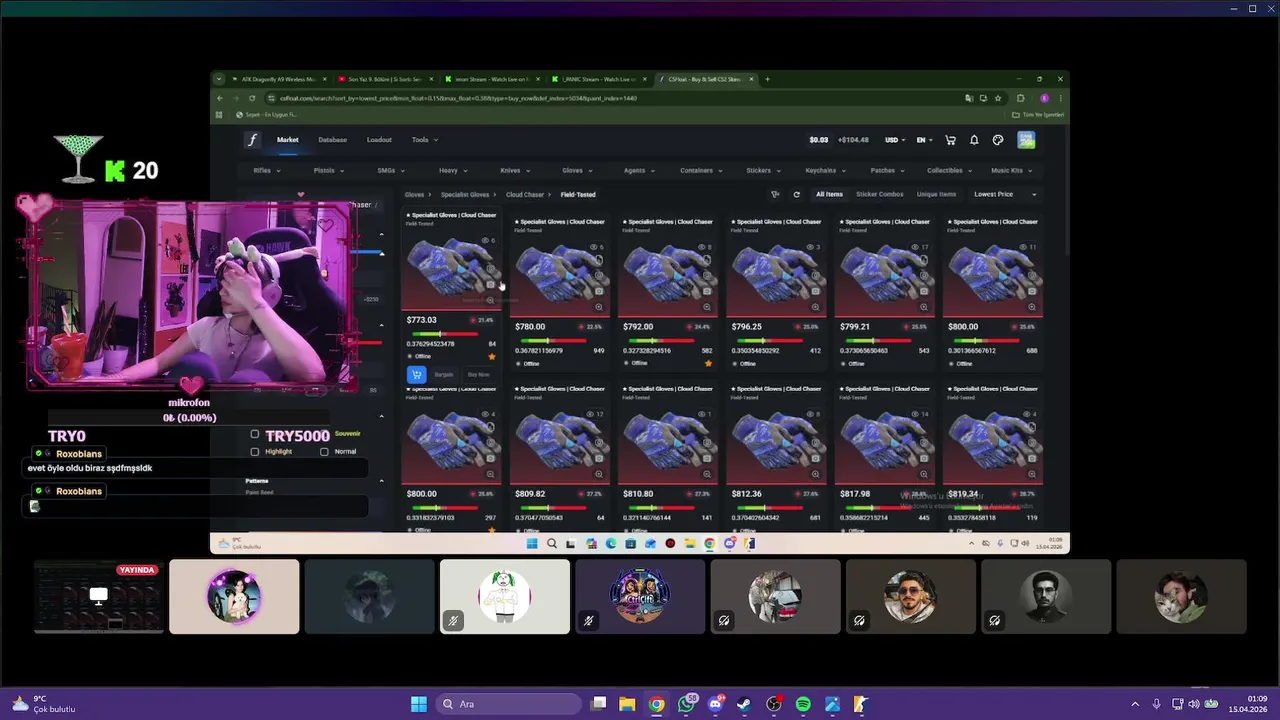Image resolution: width=1280 pixels, height=720 pixels.
Task: Click the magnifier icon on $780.00 glove card
Action: [599, 307]
